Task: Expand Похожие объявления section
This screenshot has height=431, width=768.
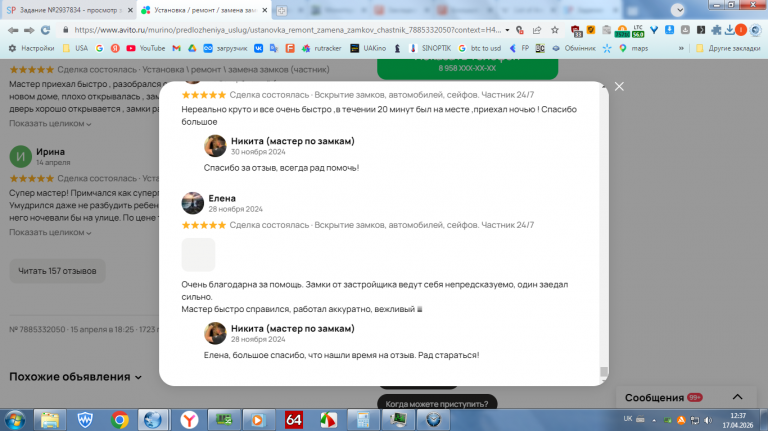Action: click(75, 377)
